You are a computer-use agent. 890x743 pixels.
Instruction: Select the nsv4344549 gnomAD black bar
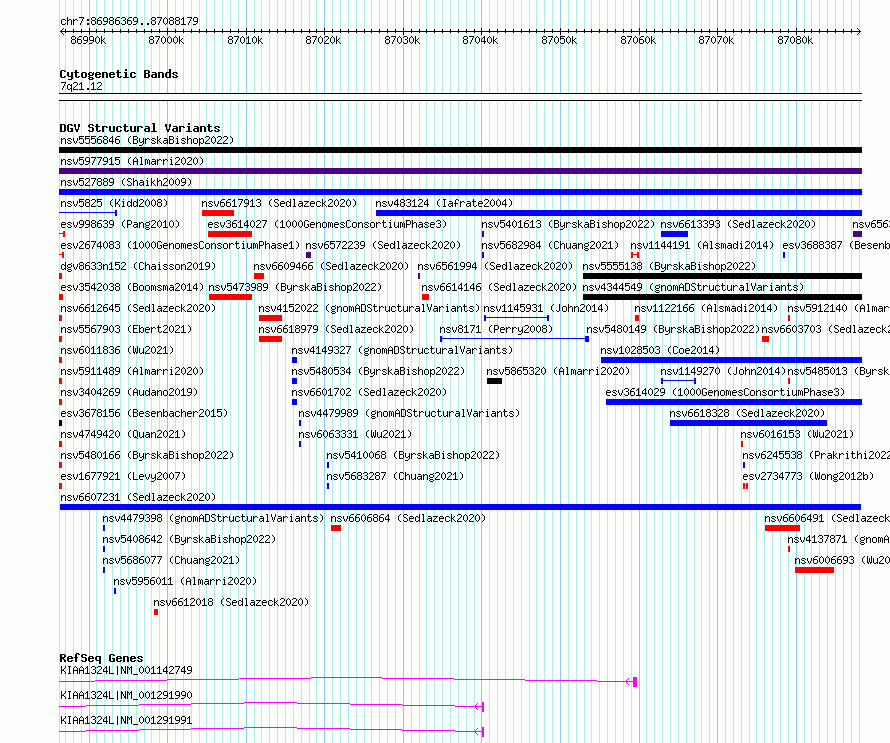pos(723,297)
